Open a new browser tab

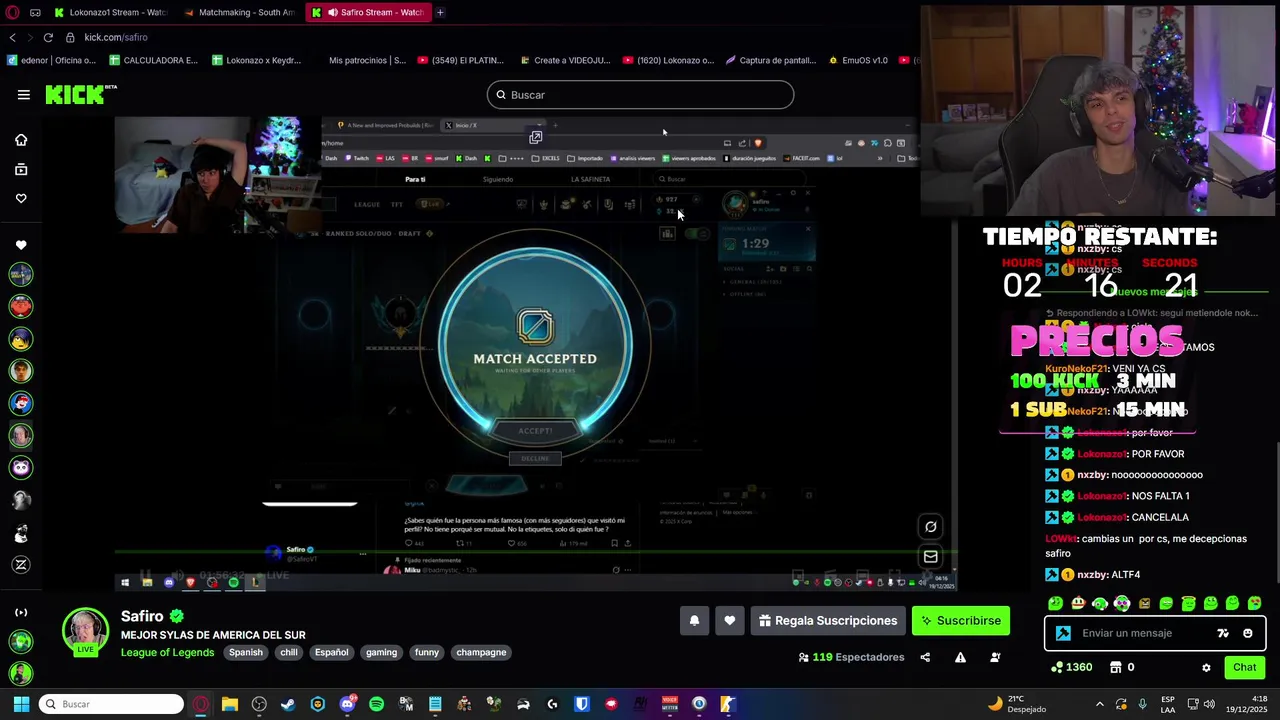tap(440, 12)
